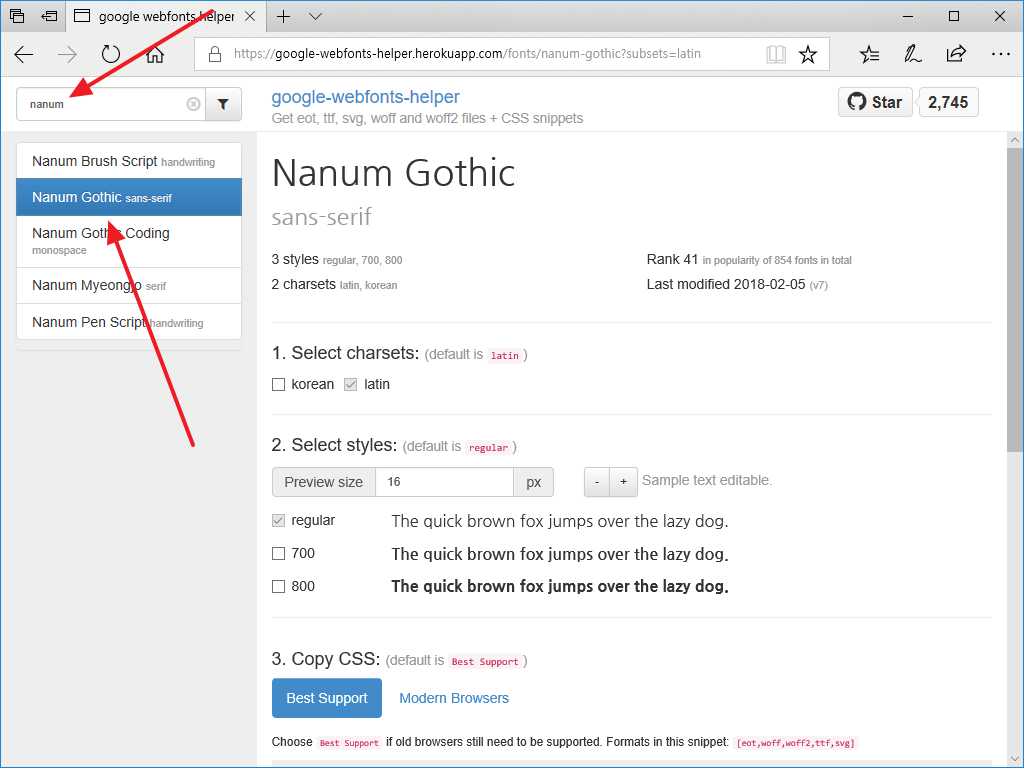The height and width of the screenshot is (768, 1024).
Task: Clear the nanum search text
Action: point(193,104)
